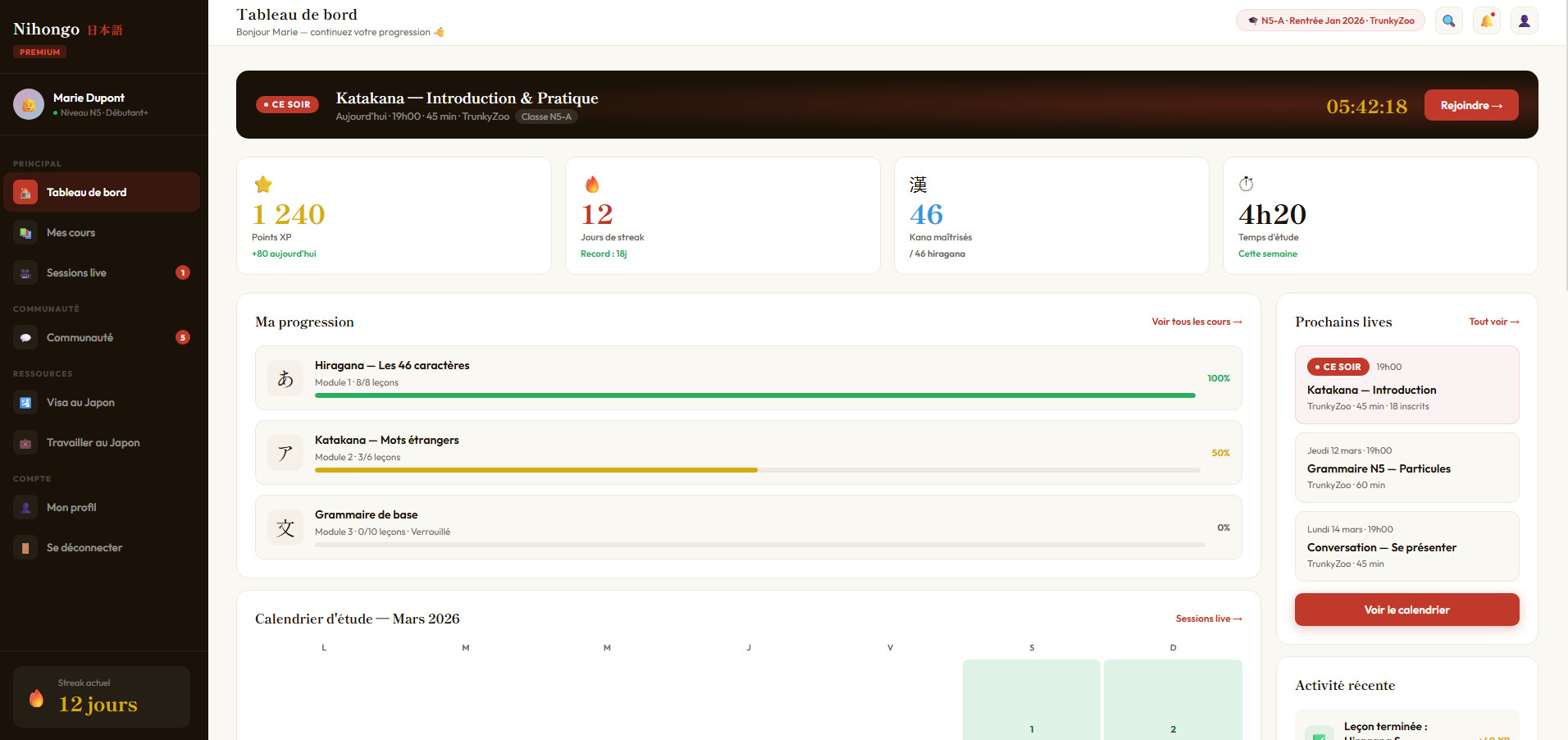The width and height of the screenshot is (1568, 740).
Task: Open Katakana — Introduction live card
Action: point(1406,385)
